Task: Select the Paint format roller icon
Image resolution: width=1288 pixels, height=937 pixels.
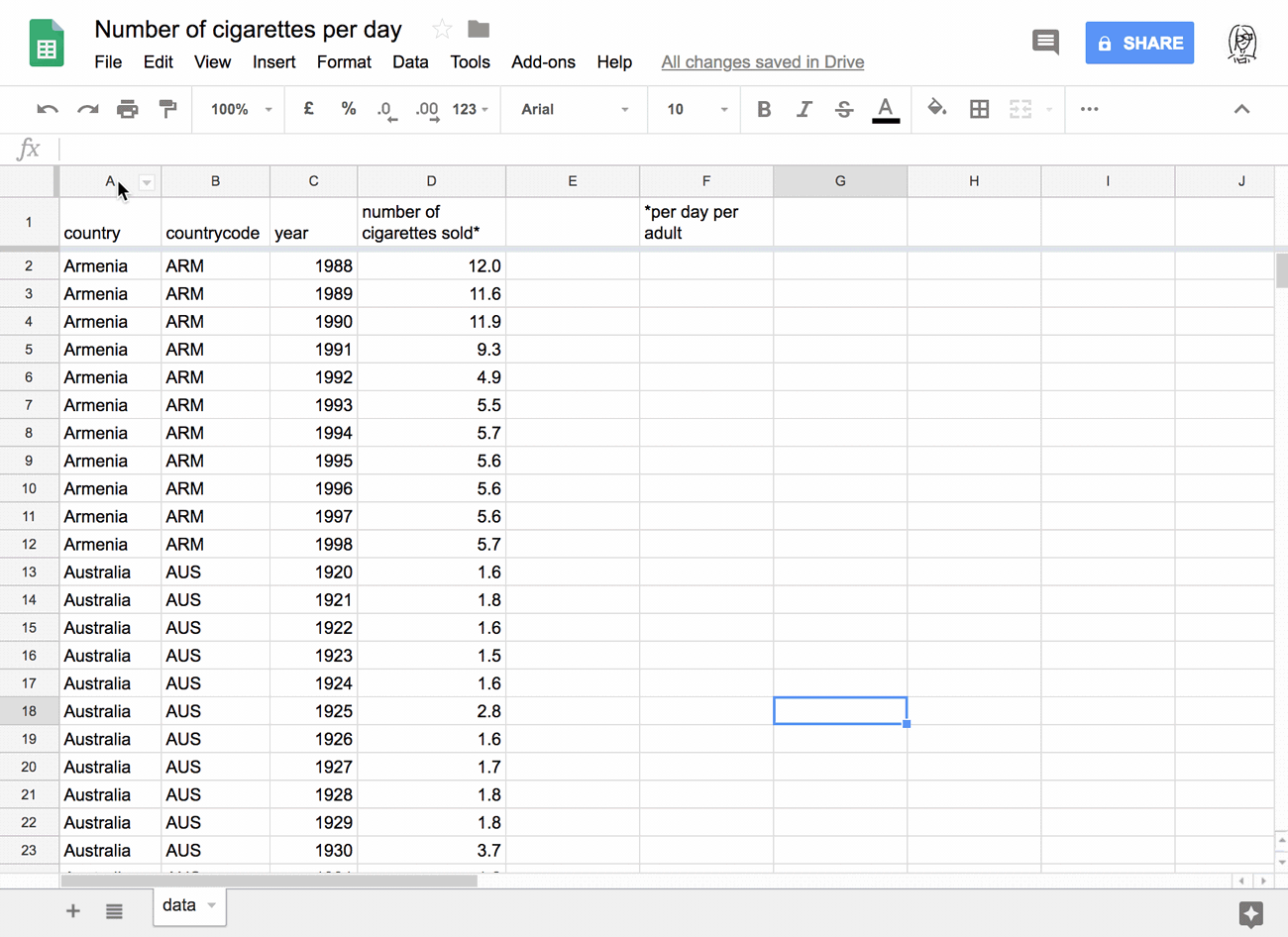Action: tap(167, 109)
